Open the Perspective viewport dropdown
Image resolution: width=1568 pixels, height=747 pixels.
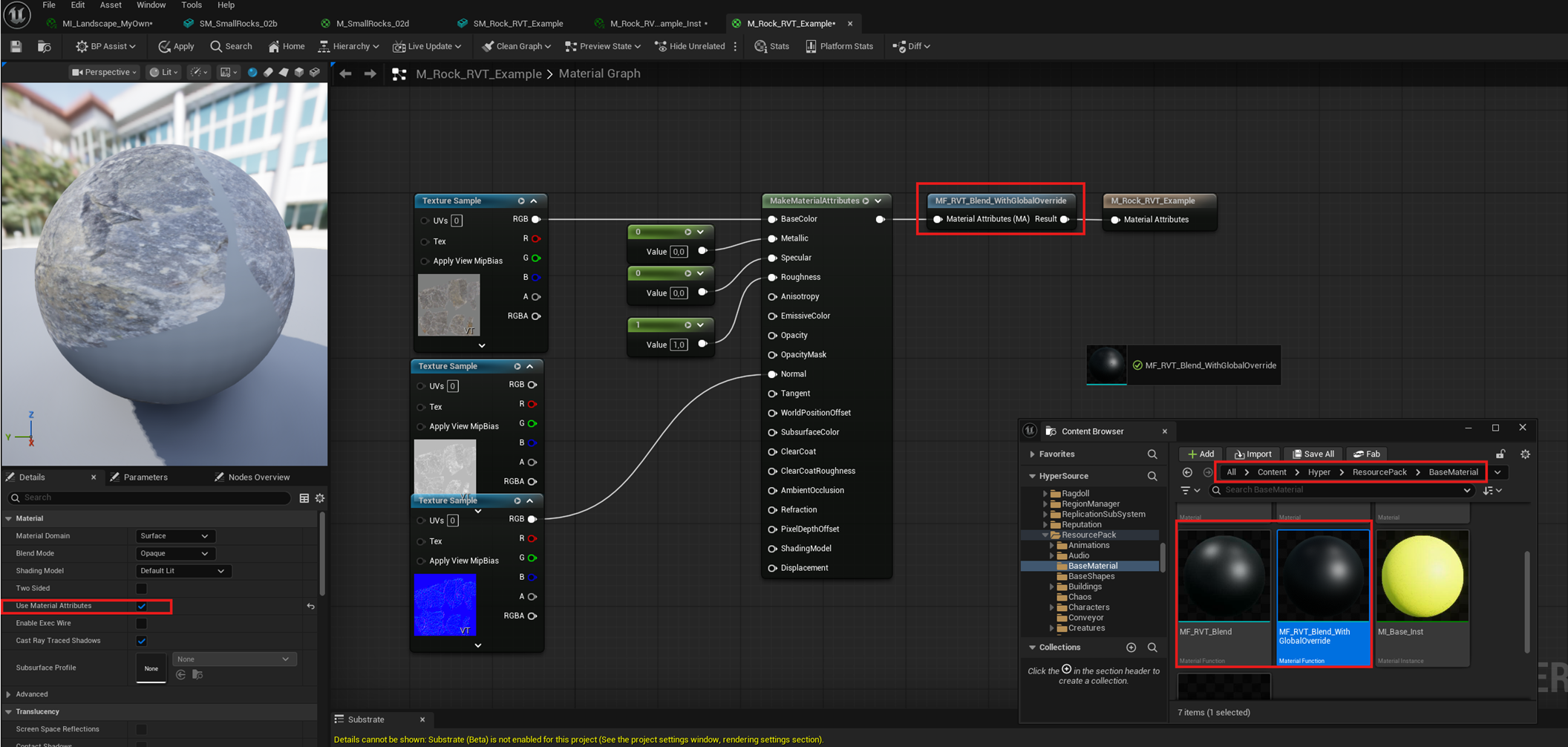coord(105,72)
